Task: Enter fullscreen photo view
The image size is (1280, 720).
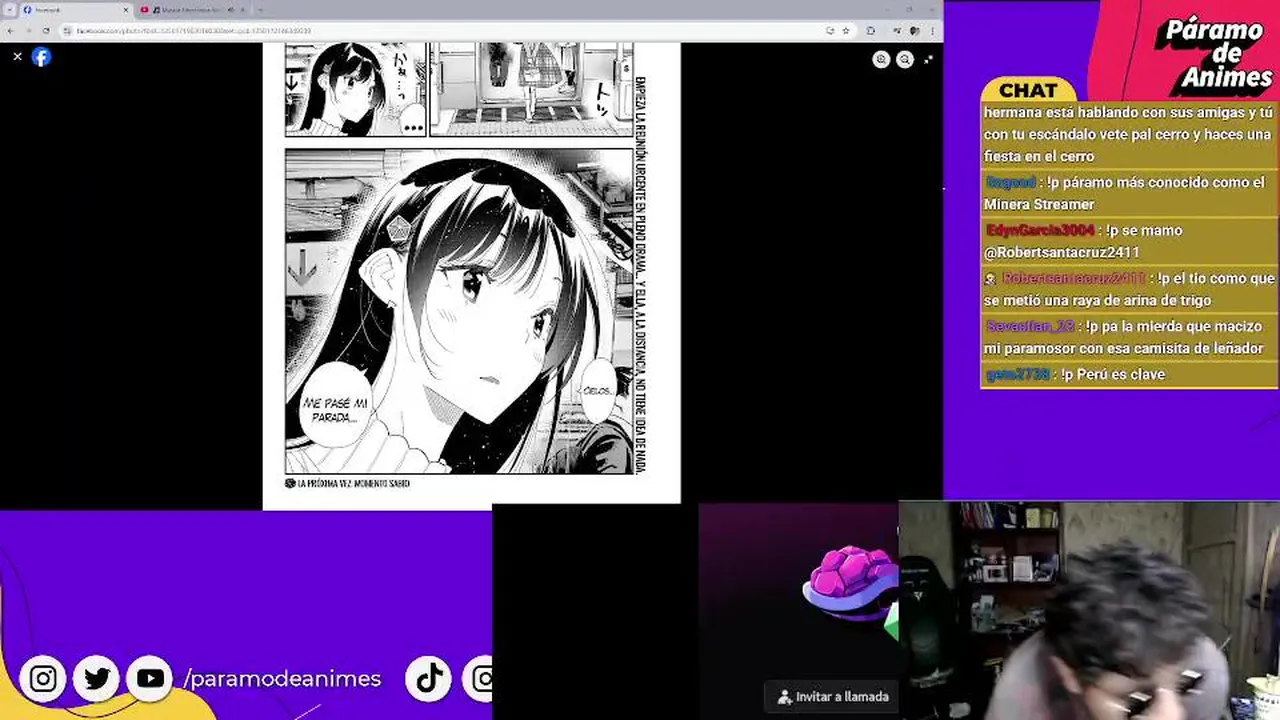Action: pos(929,59)
